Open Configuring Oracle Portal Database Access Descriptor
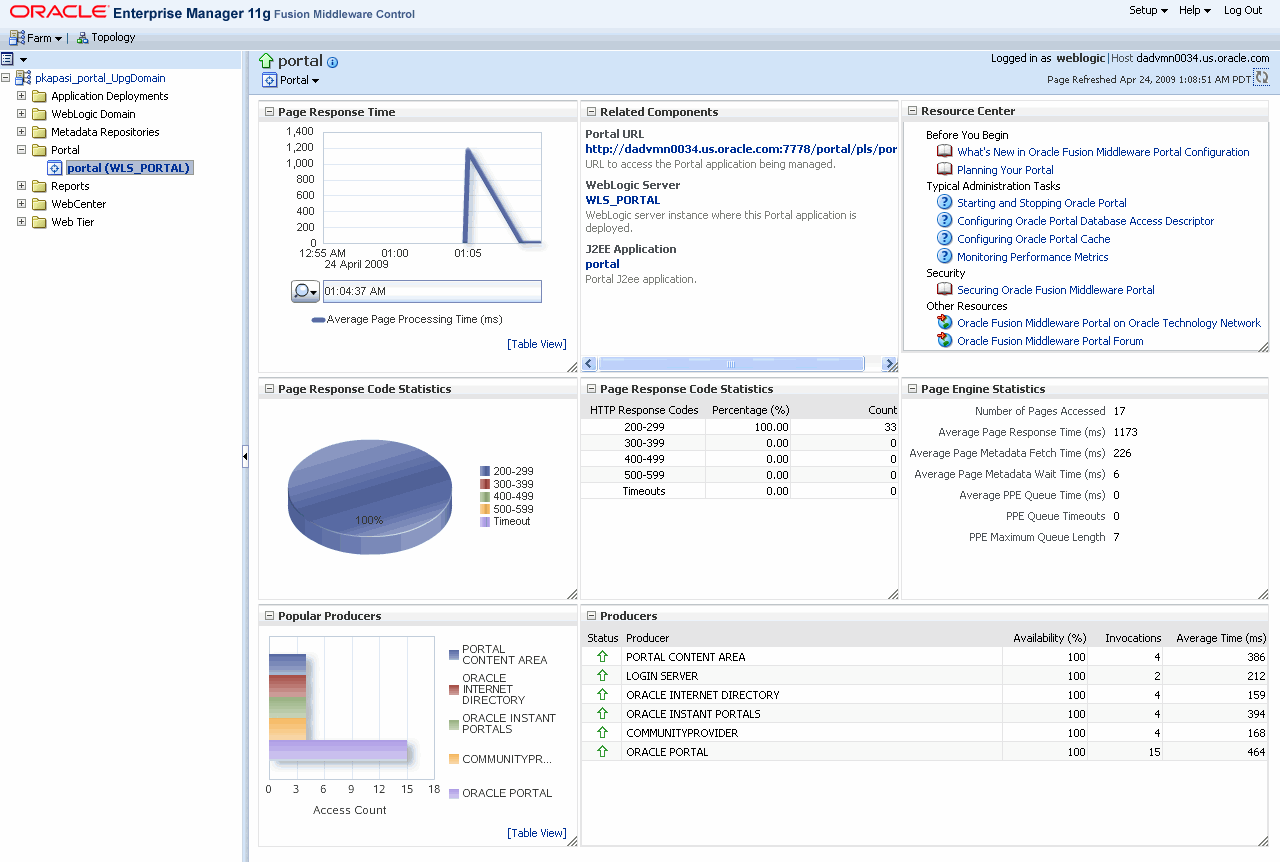 pyautogui.click(x=1085, y=221)
